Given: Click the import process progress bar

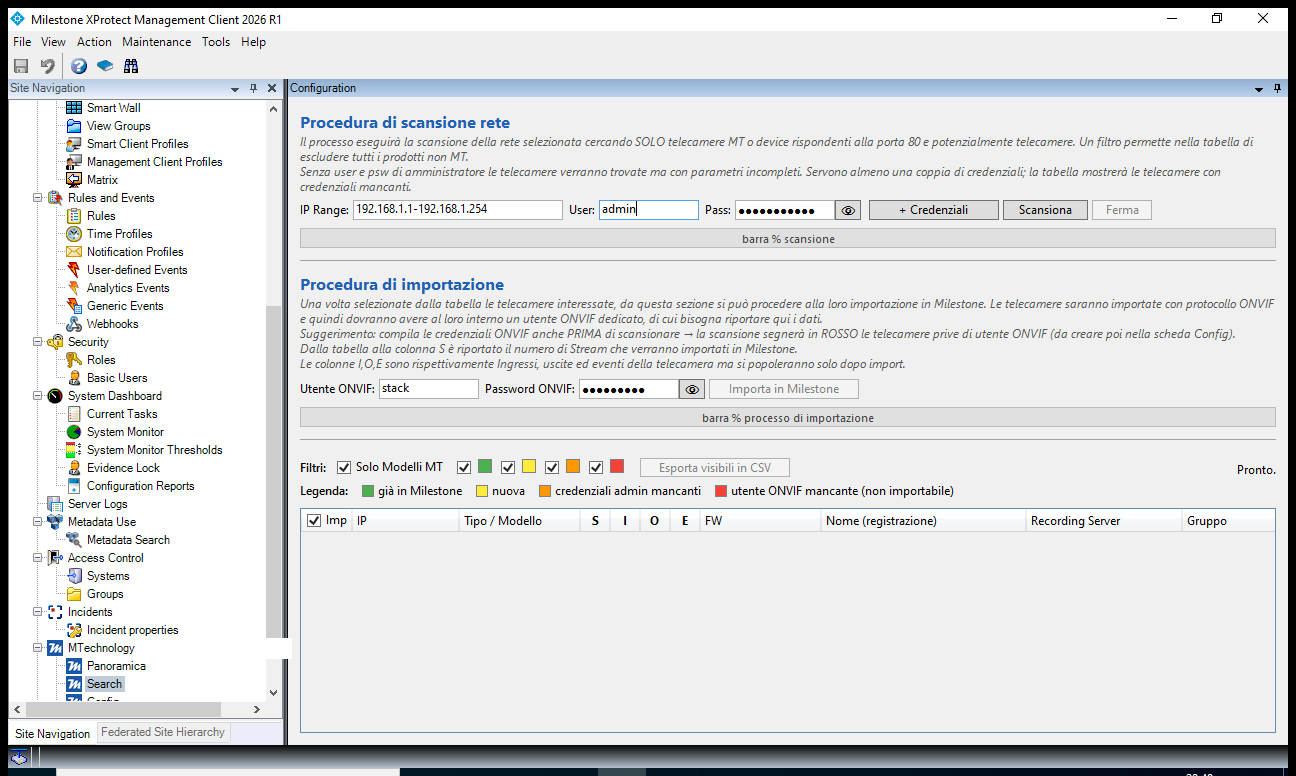Looking at the screenshot, I should 788,417.
